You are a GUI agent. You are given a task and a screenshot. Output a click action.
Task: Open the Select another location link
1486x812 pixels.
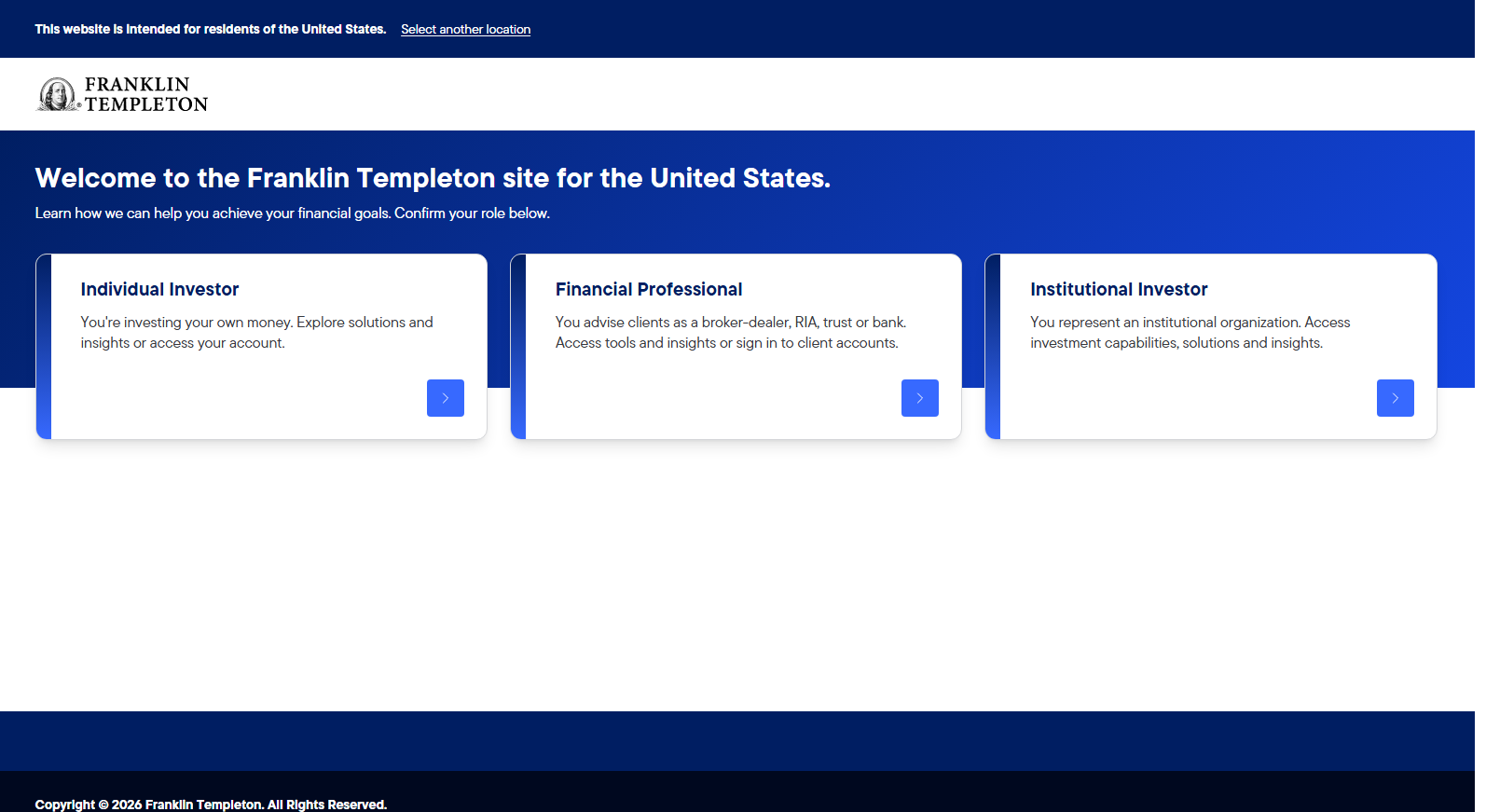(466, 30)
